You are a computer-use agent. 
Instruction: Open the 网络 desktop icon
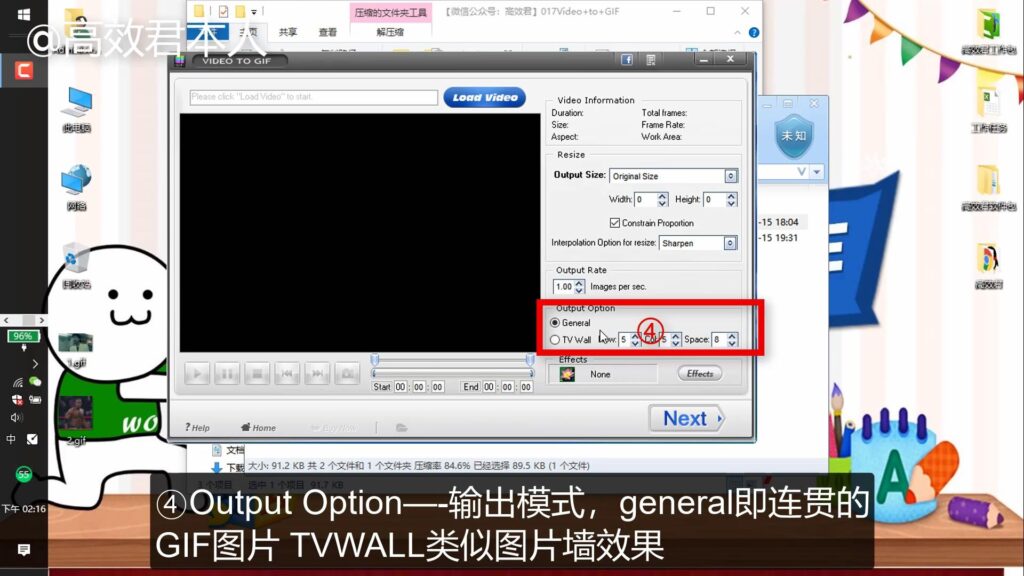76,187
